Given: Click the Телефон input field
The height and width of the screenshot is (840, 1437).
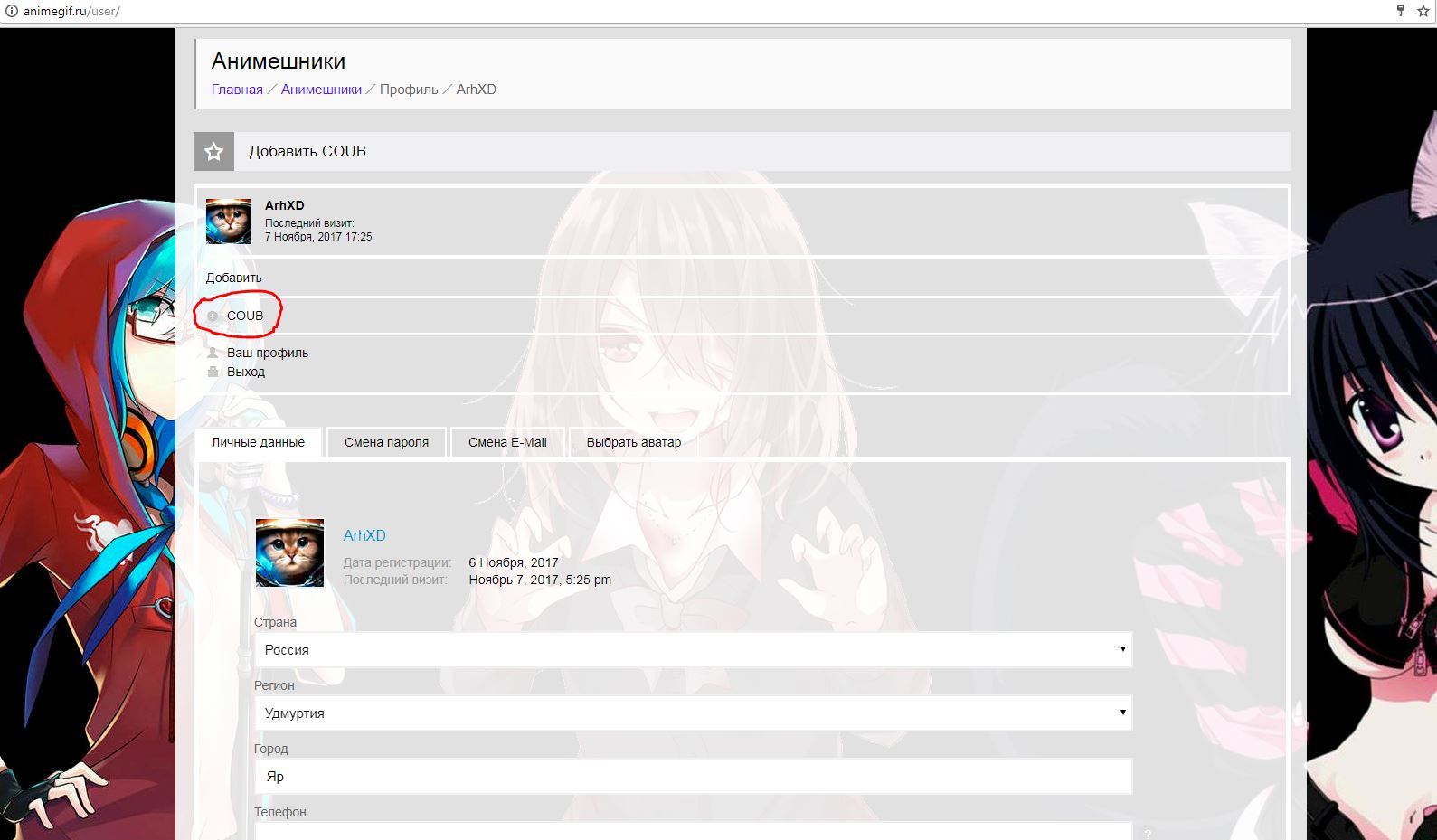Looking at the screenshot, I should (x=693, y=831).
